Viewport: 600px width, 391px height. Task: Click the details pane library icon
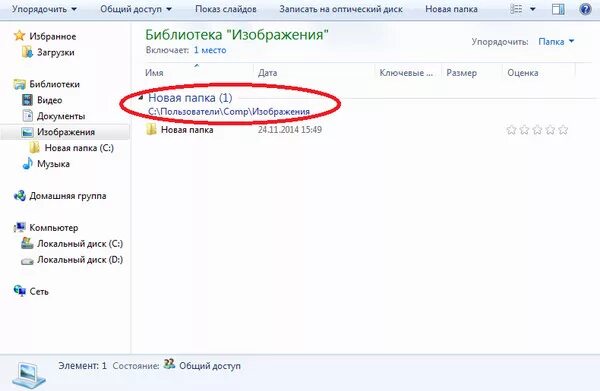pos(29,376)
